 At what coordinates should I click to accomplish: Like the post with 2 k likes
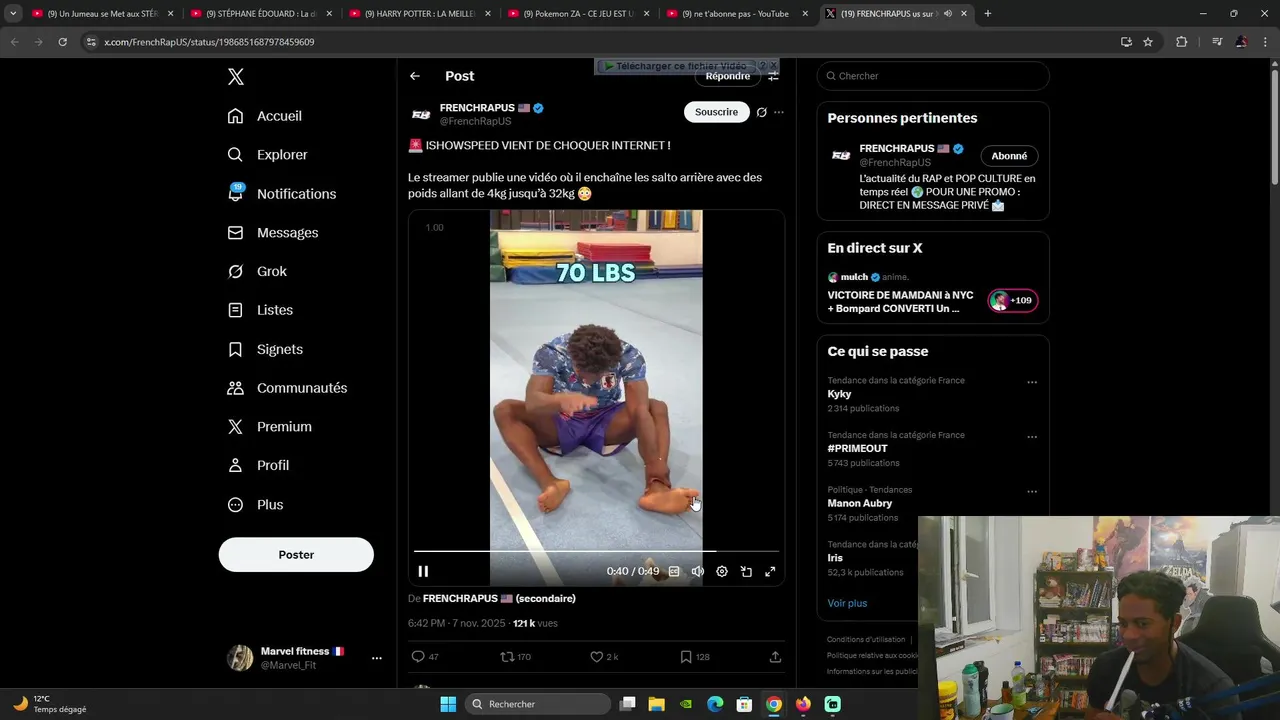tap(604, 657)
